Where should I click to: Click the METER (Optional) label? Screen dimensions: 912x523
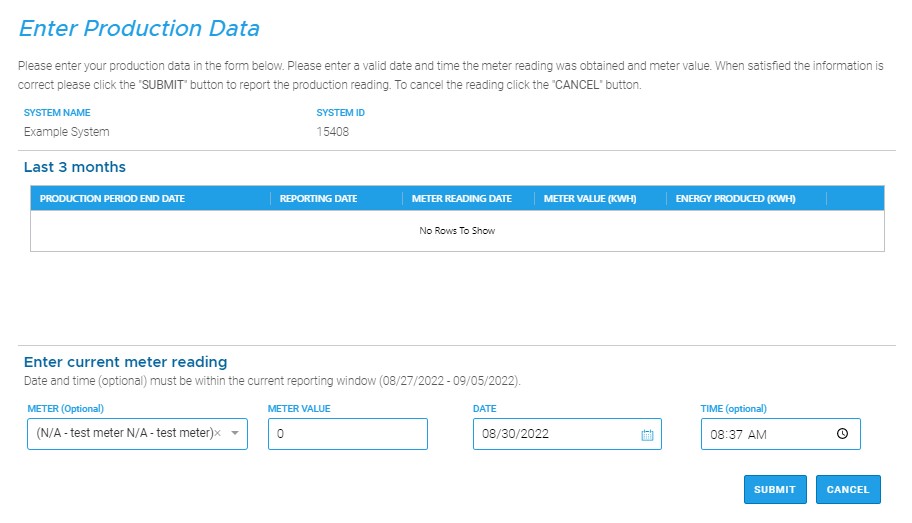coord(66,408)
